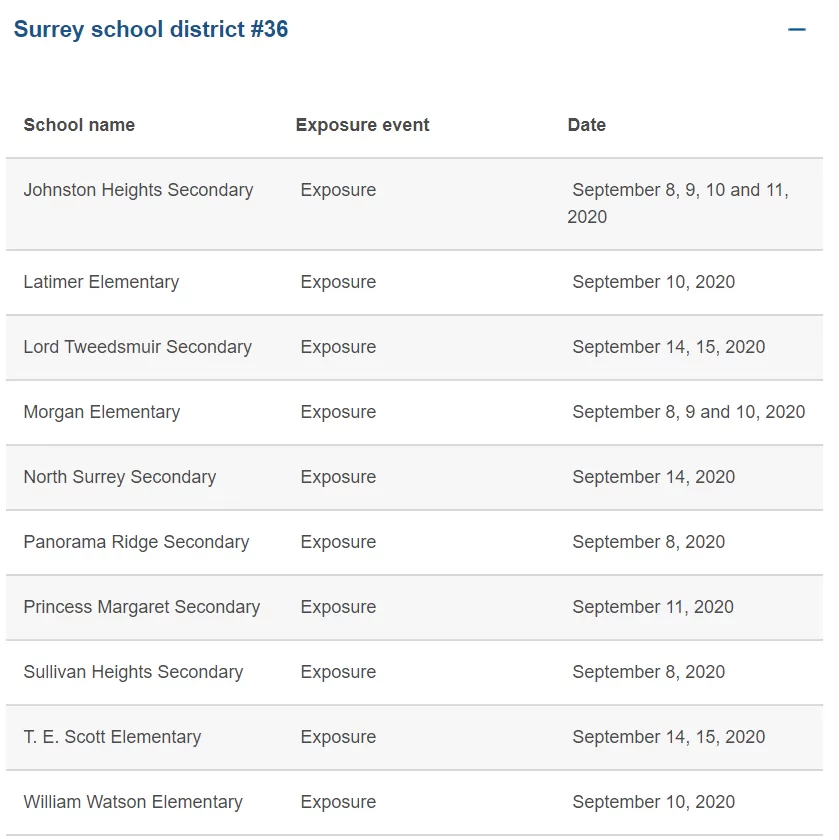Image resolution: width=839 pixels, height=840 pixels.
Task: Click the Exposure event column header
Action: 362,125
